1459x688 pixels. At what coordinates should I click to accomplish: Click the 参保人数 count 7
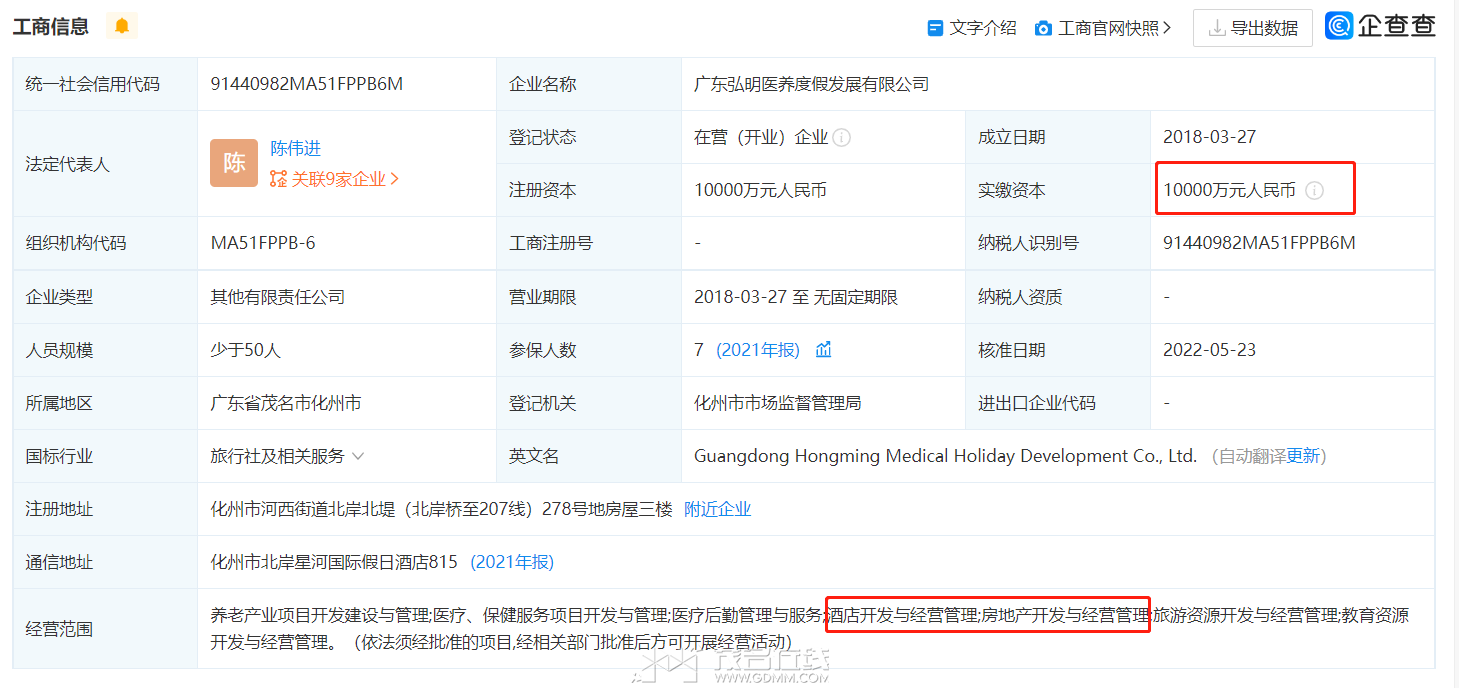[x=699, y=350]
